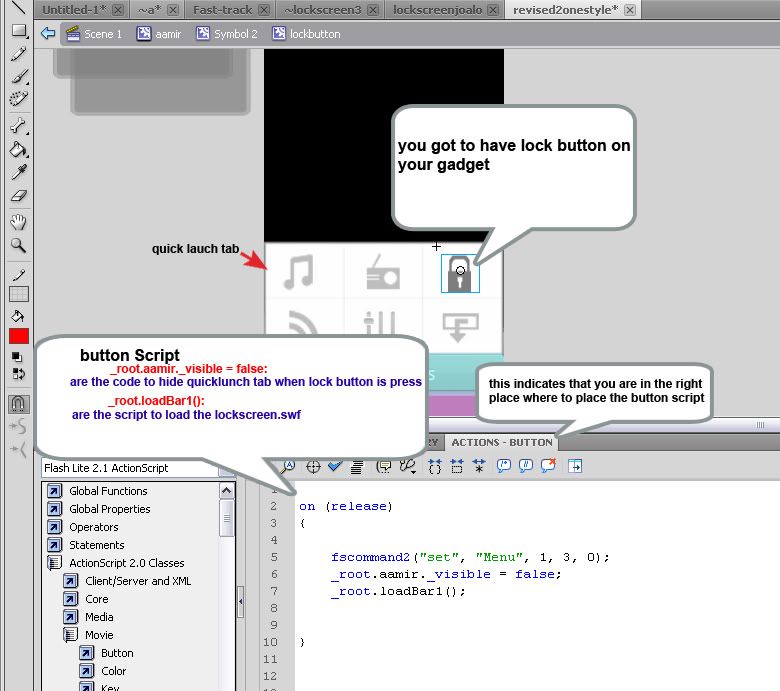Viewport: 780px width, 691px height.
Task: Click the Remove comment icon
Action: coord(548,466)
